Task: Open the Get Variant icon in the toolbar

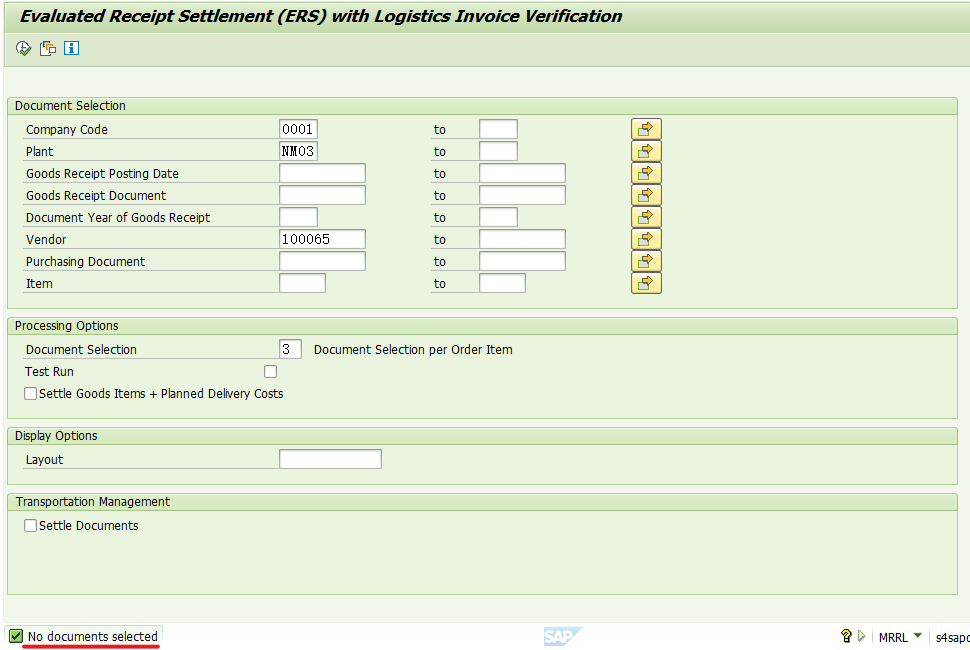Action: coord(48,48)
